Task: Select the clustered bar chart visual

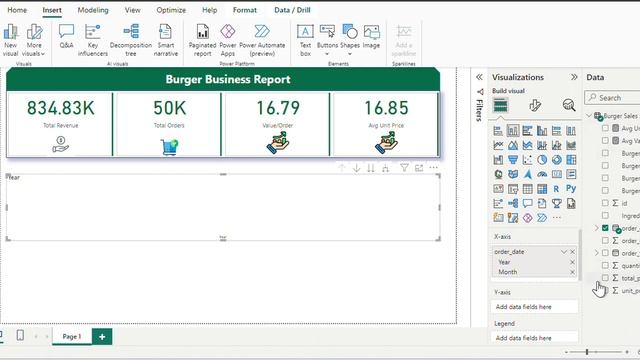Action: coord(527,131)
